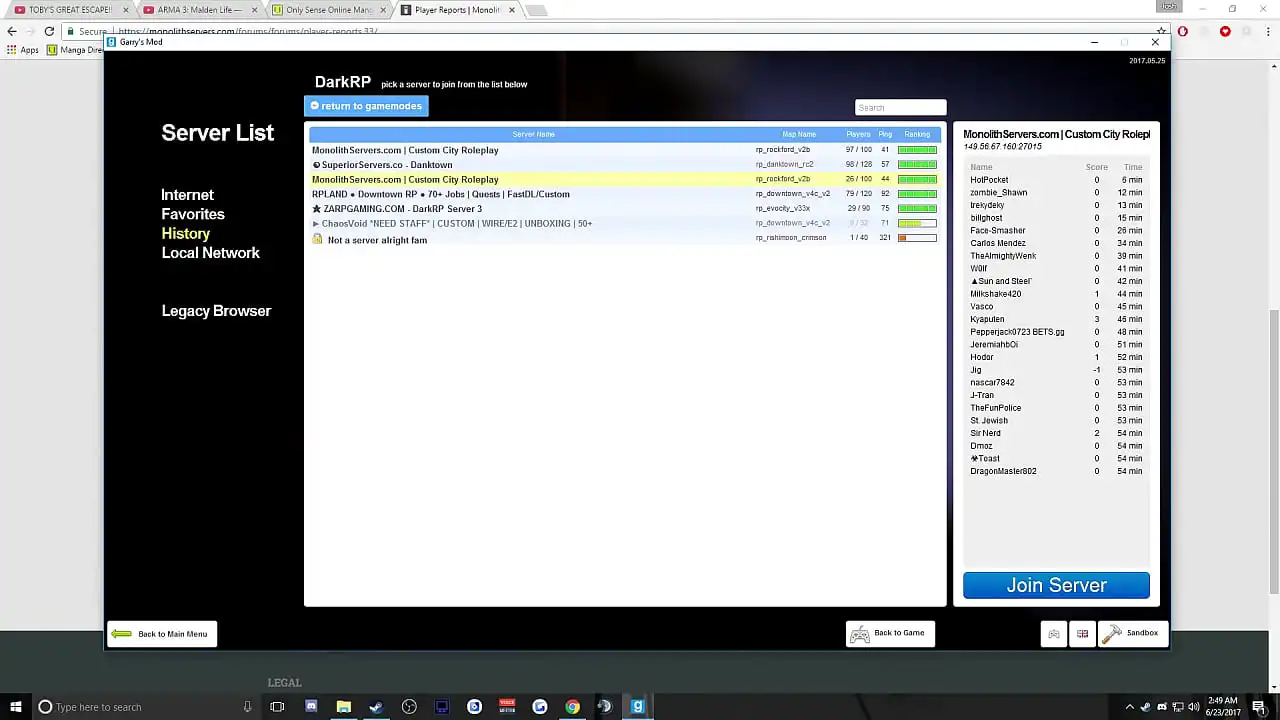
Task: Select the ChaosVoid NEED STAFF server row
Action: (625, 223)
